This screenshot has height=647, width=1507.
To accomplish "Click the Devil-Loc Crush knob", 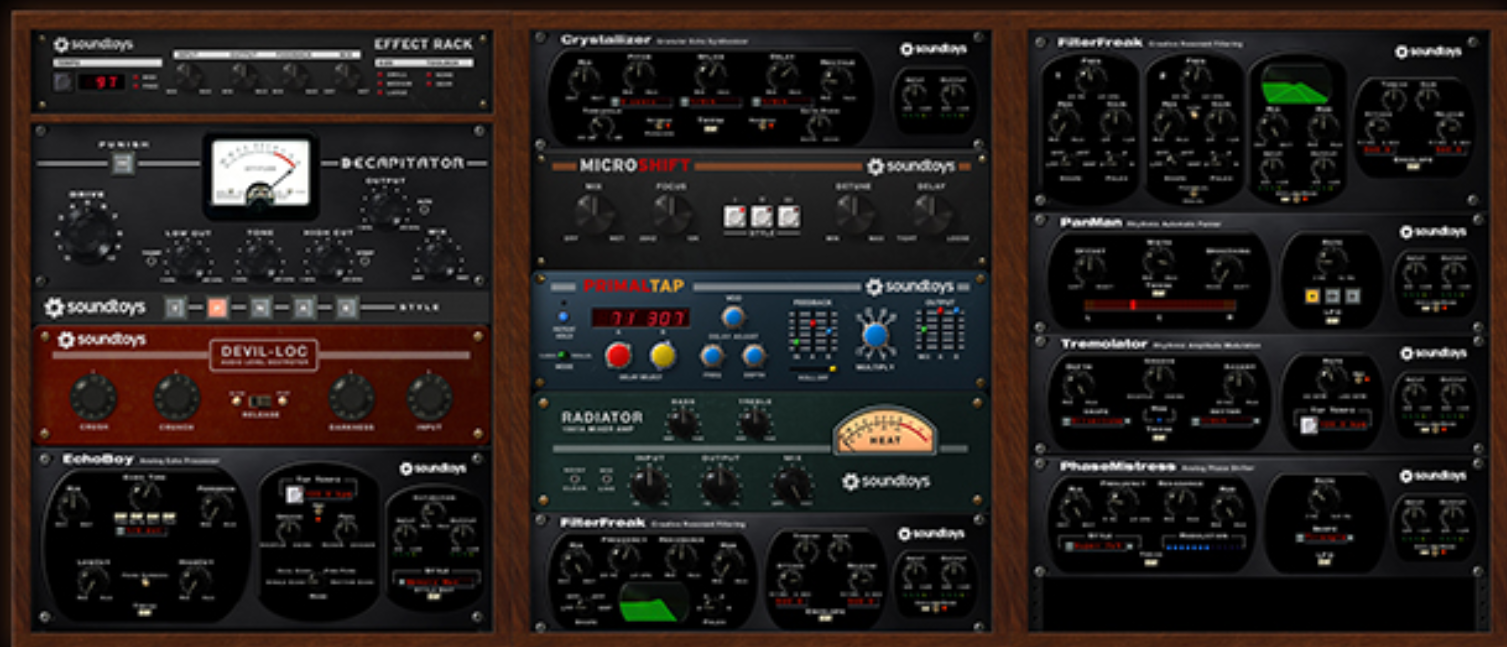I will click(93, 397).
